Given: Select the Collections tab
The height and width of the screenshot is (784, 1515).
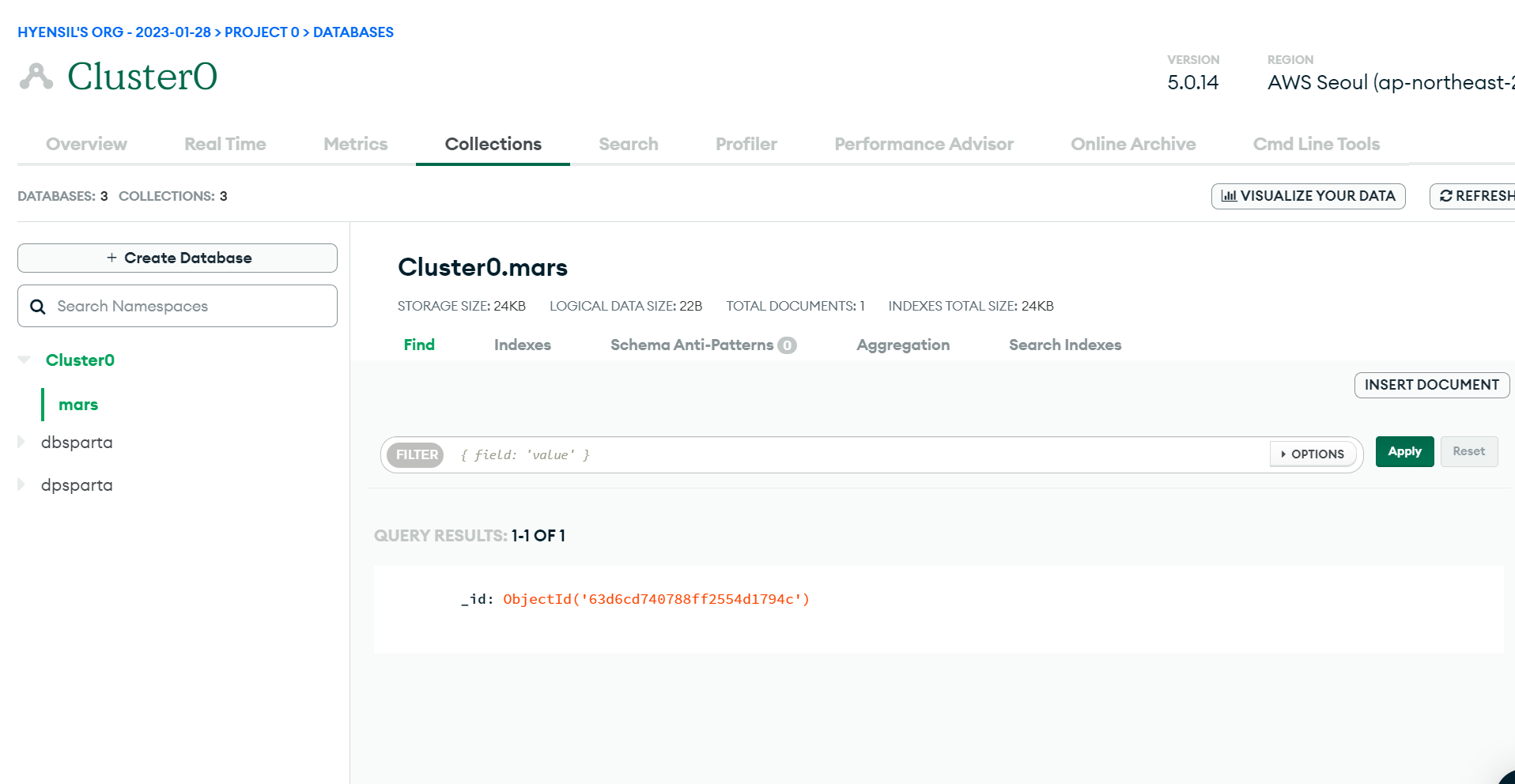Looking at the screenshot, I should (493, 144).
